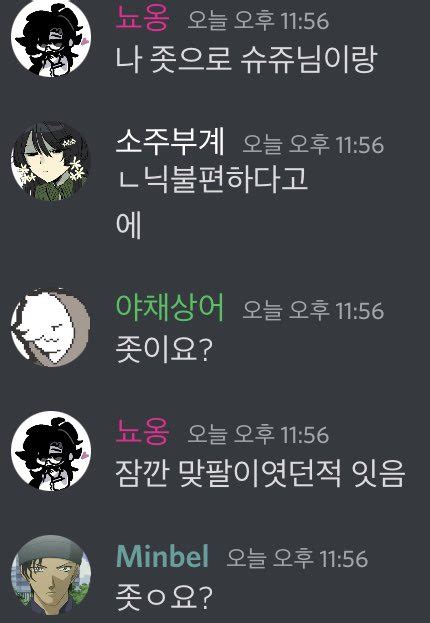Select the message ㄴ닉불편하다고
This screenshot has width=430, height=623.
[213, 180]
